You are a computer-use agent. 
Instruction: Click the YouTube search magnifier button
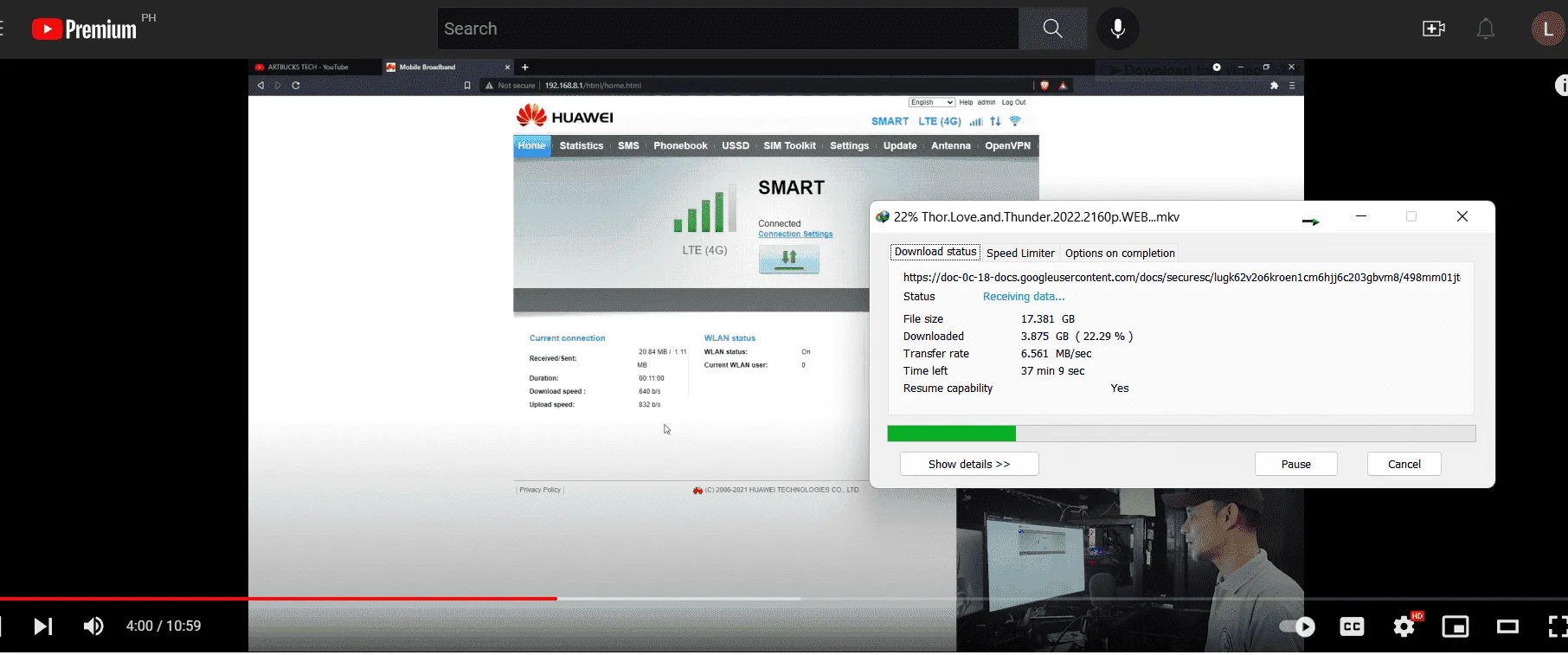click(1052, 29)
